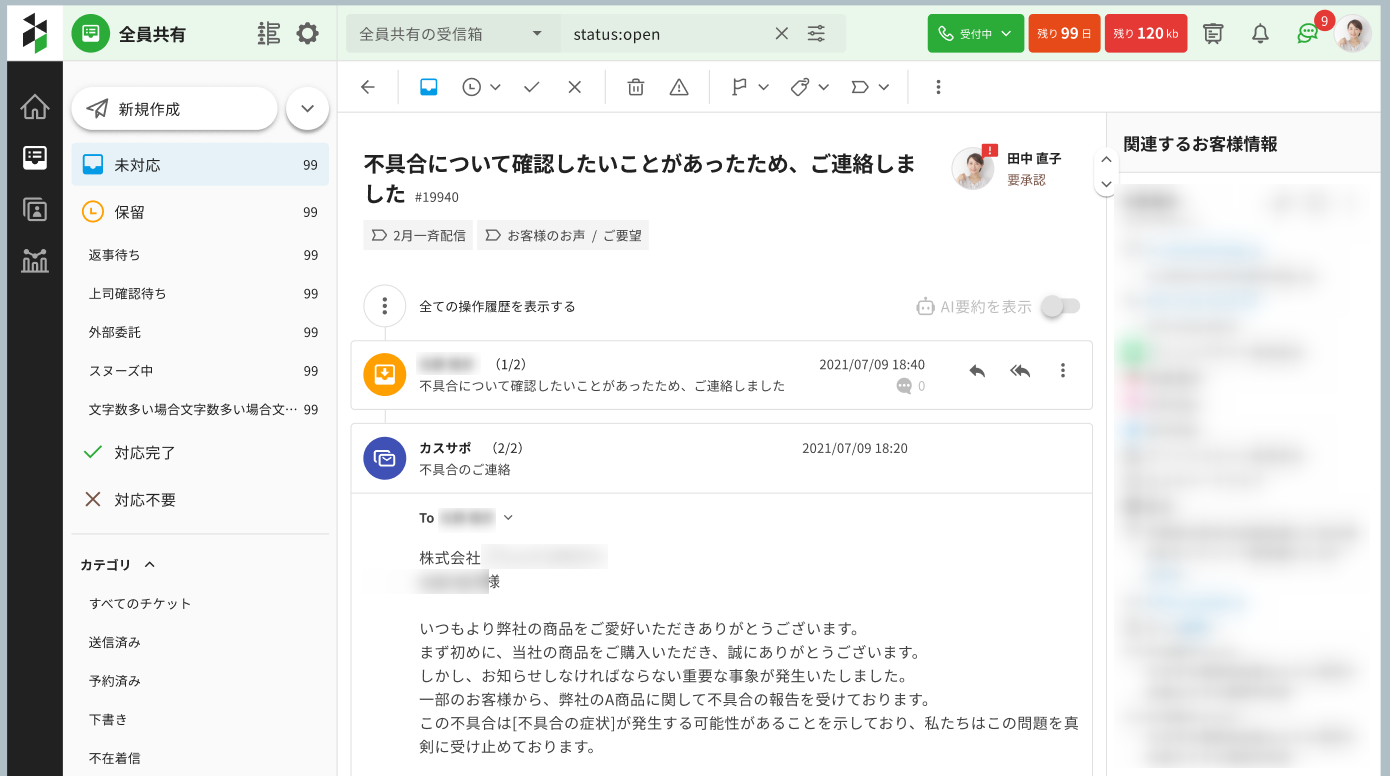
Task: Toggle the AI要約を表示 switch
Action: pyautogui.click(x=1060, y=306)
